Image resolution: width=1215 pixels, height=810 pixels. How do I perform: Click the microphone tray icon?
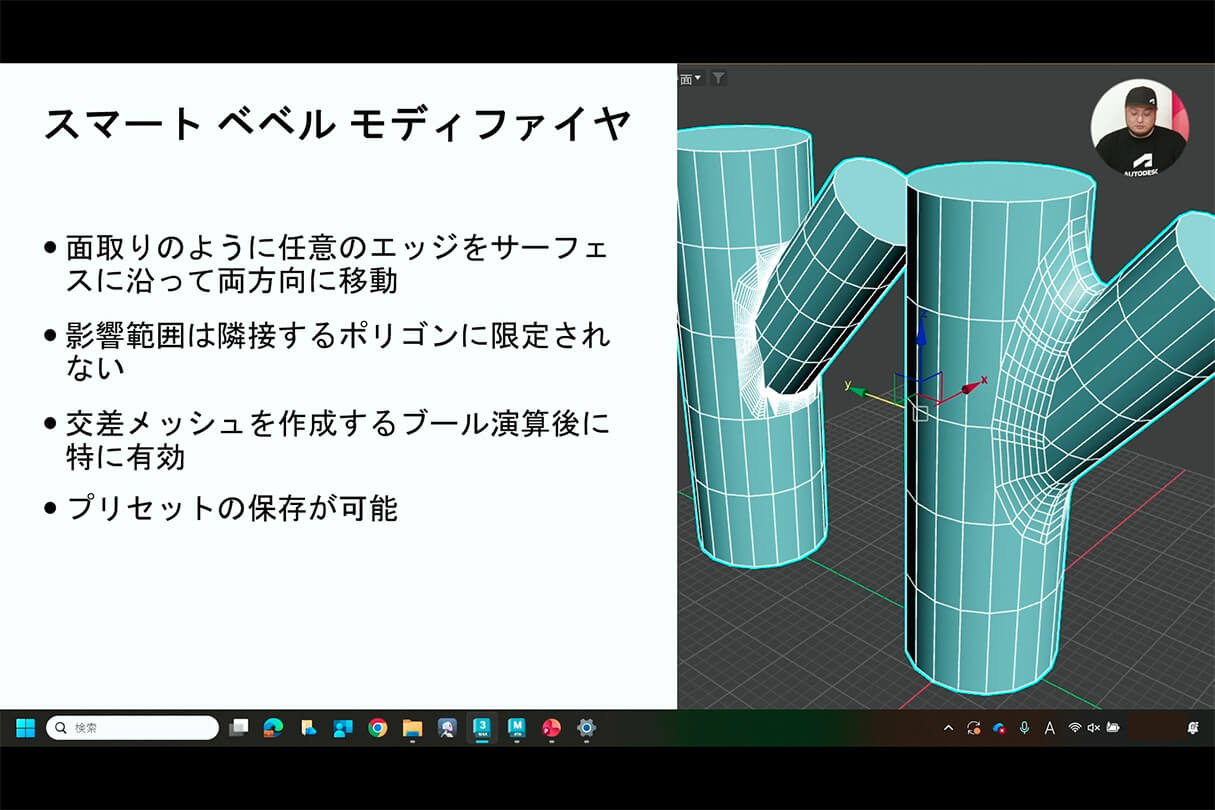[x=1024, y=728]
